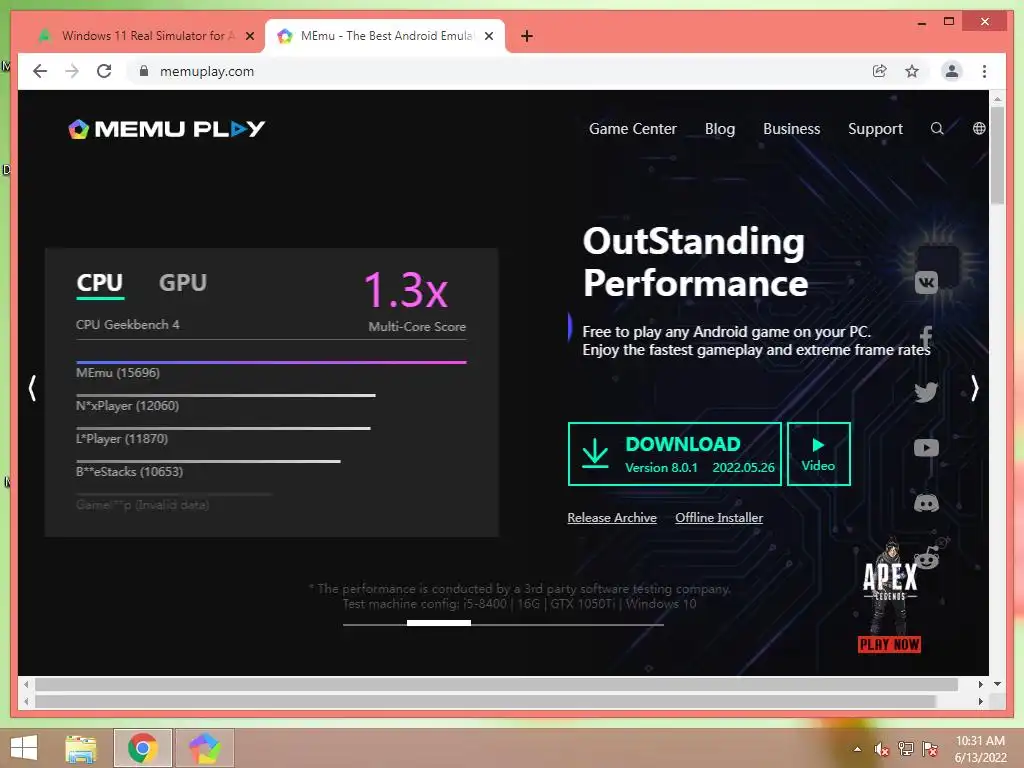Play the Video button
This screenshot has width=1024, height=768.
tap(818, 454)
